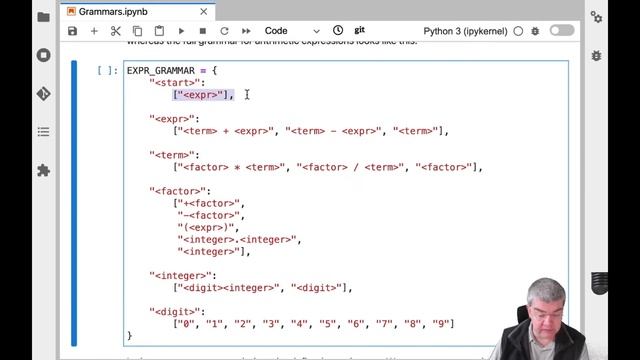Image resolution: width=640 pixels, height=360 pixels.
Task: Enable debugger with bug icon in toolbar
Action: coord(535,31)
